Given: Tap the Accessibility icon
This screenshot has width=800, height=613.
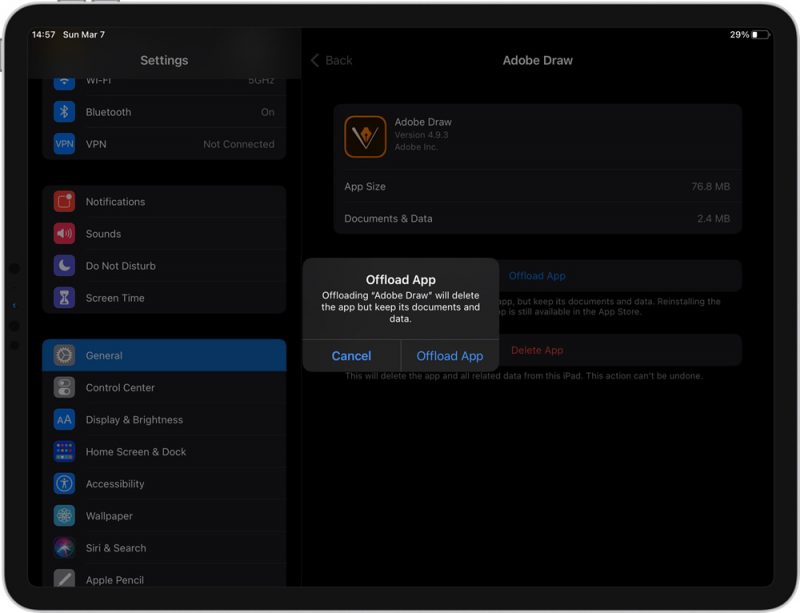Looking at the screenshot, I should coord(64,484).
